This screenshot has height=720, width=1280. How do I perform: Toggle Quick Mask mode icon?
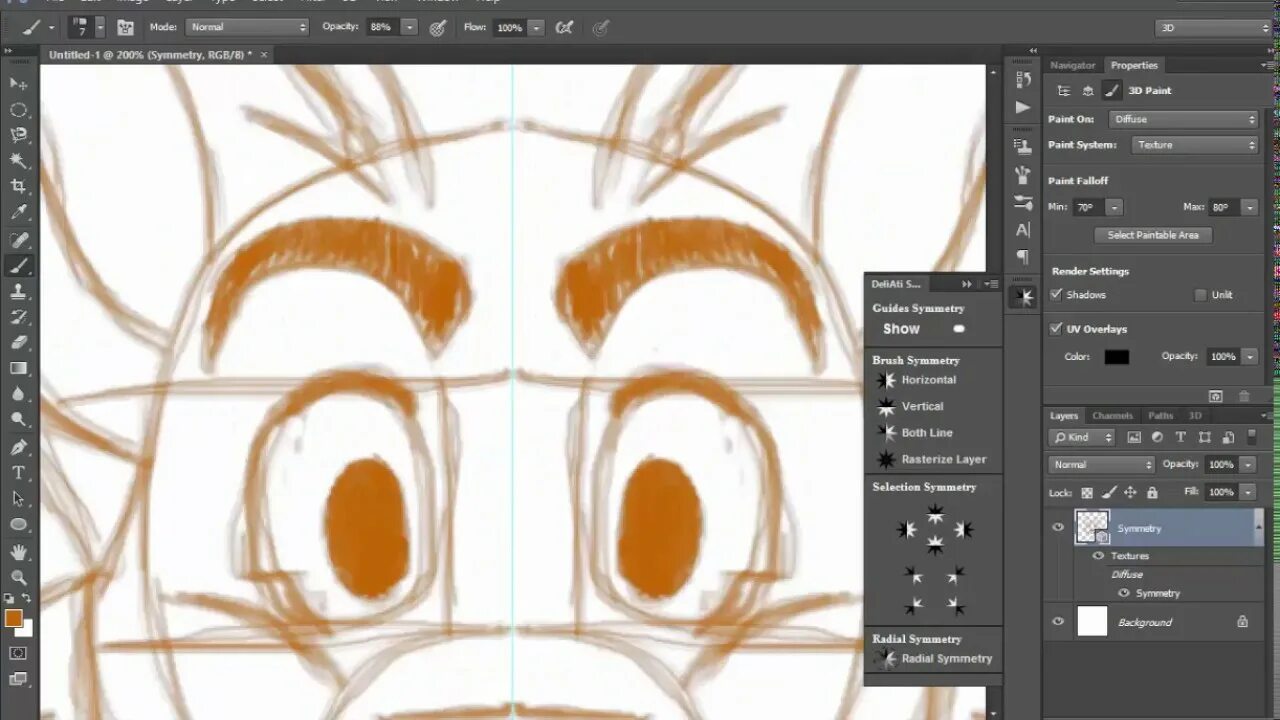tap(18, 653)
